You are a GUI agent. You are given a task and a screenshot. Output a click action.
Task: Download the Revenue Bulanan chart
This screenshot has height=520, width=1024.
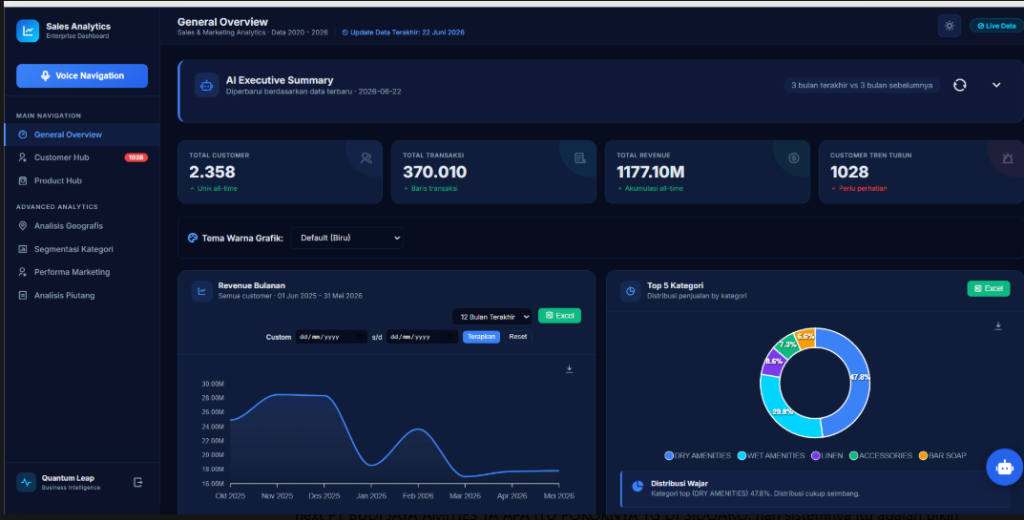point(569,369)
